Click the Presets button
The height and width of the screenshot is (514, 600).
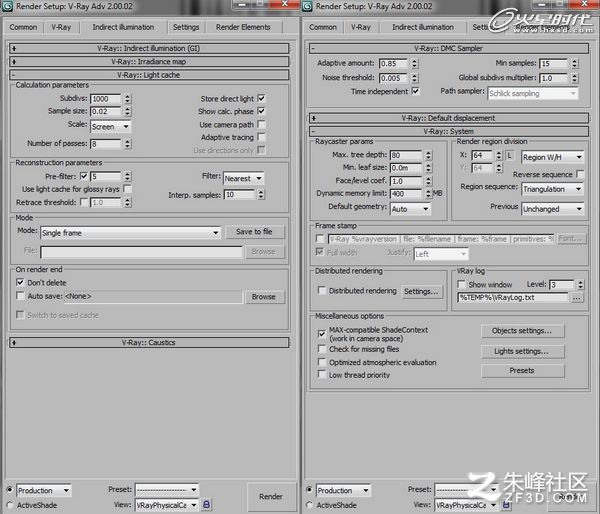pos(522,371)
